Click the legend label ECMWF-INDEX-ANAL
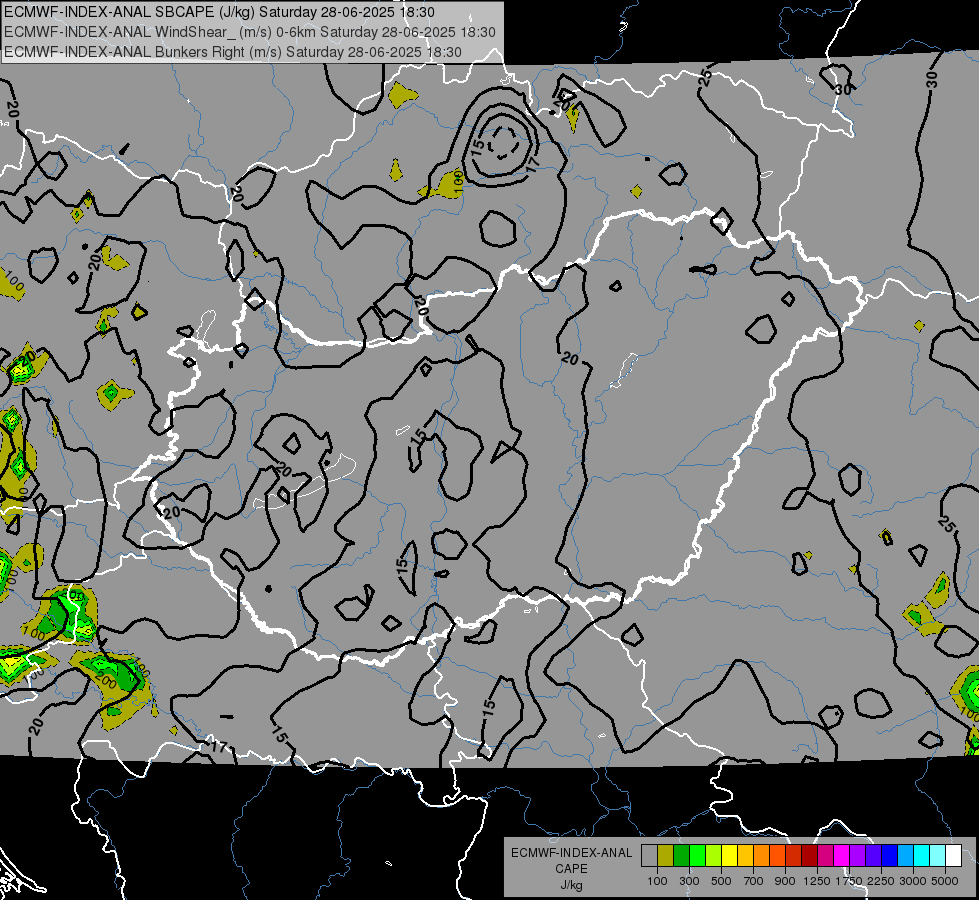Image resolution: width=979 pixels, height=900 pixels. 571,853
